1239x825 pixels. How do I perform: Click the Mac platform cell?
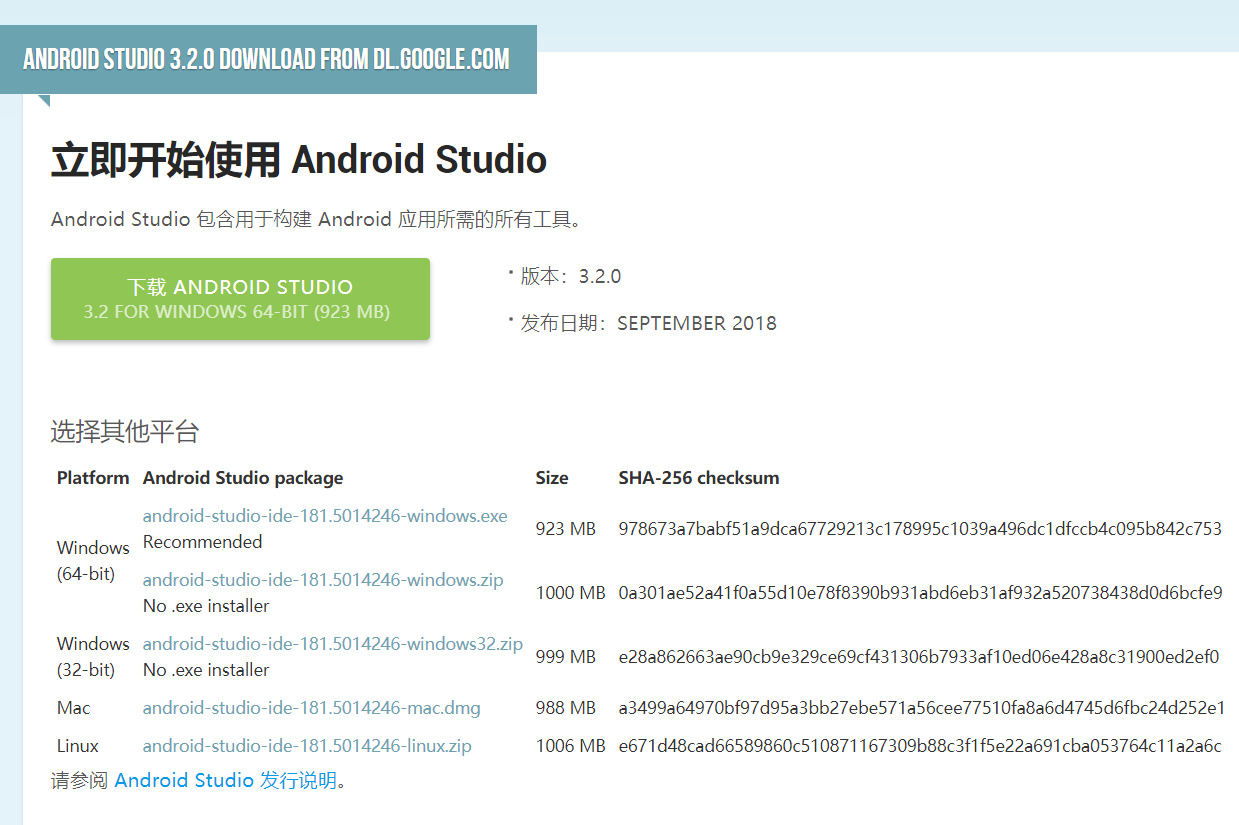74,708
